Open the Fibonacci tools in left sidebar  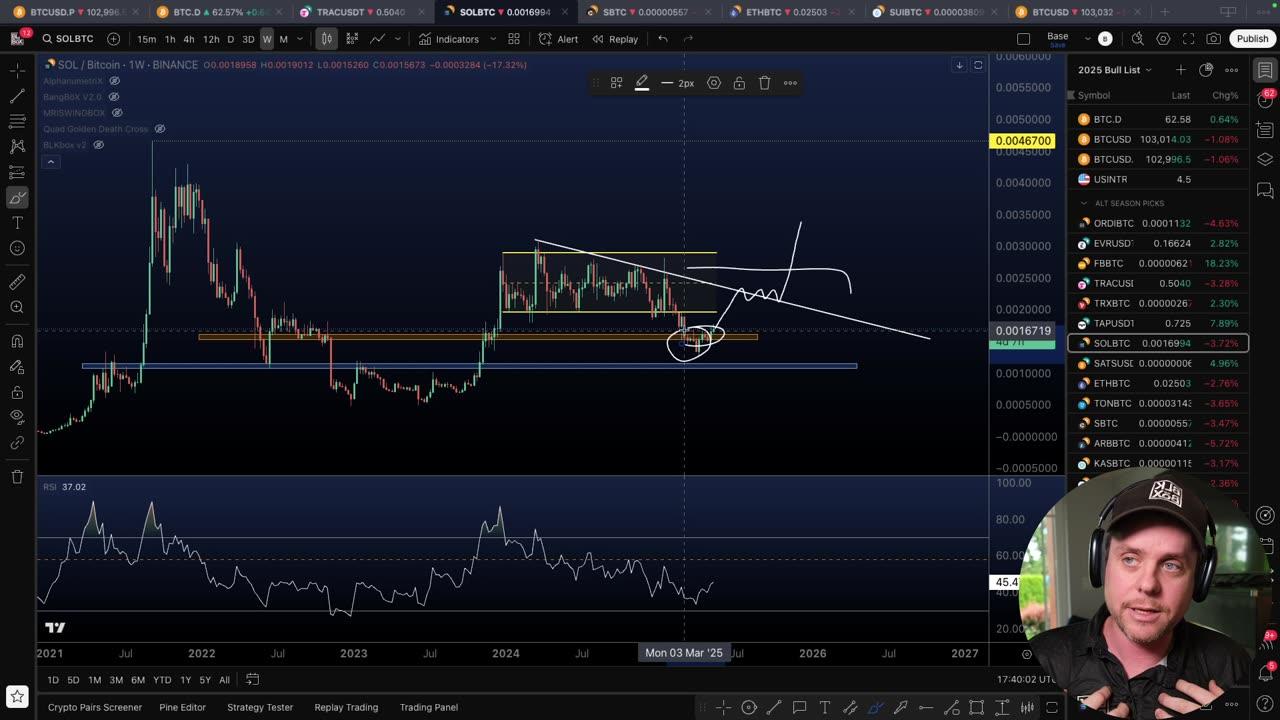tap(17, 121)
